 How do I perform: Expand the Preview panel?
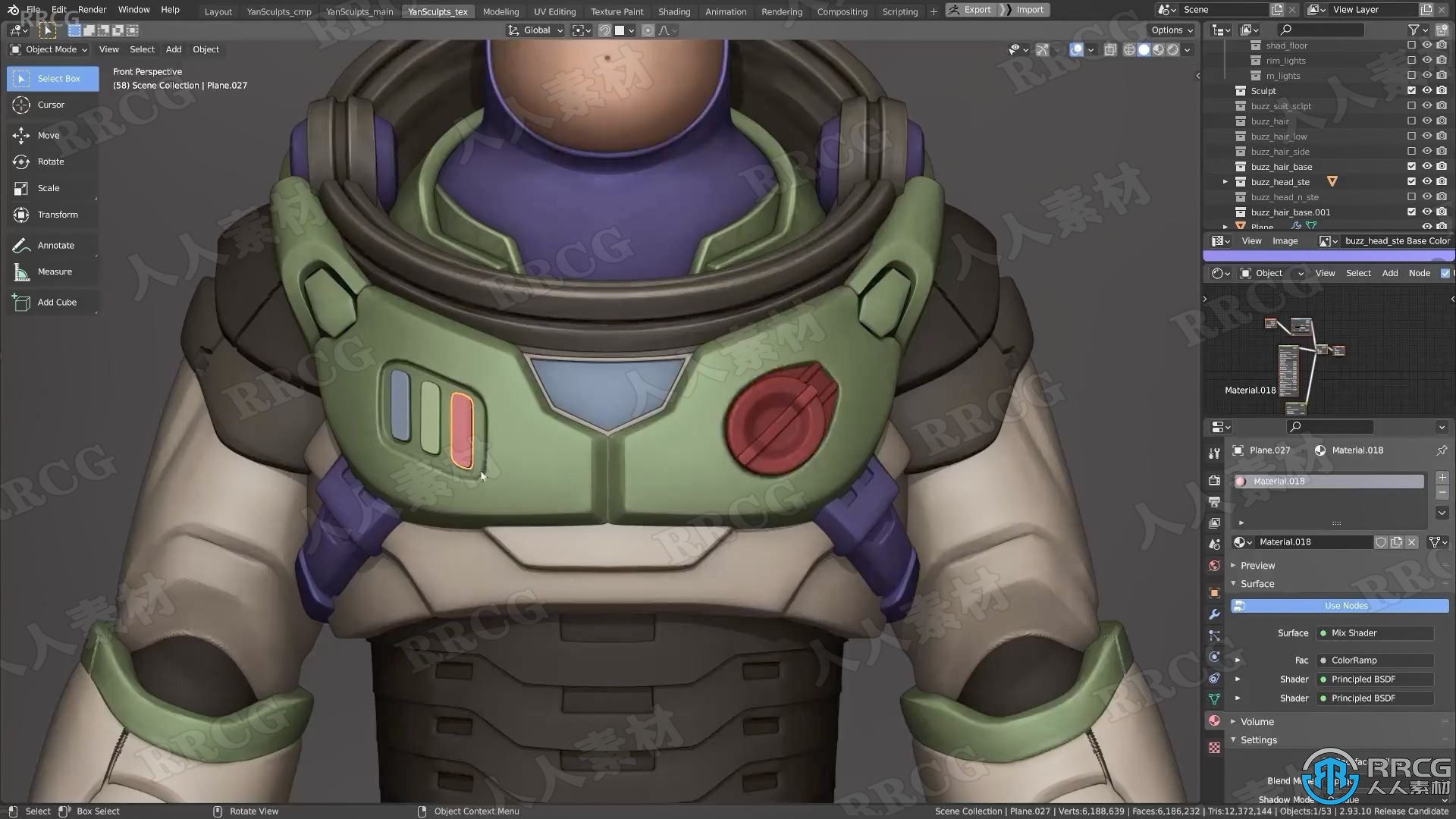click(x=1233, y=566)
